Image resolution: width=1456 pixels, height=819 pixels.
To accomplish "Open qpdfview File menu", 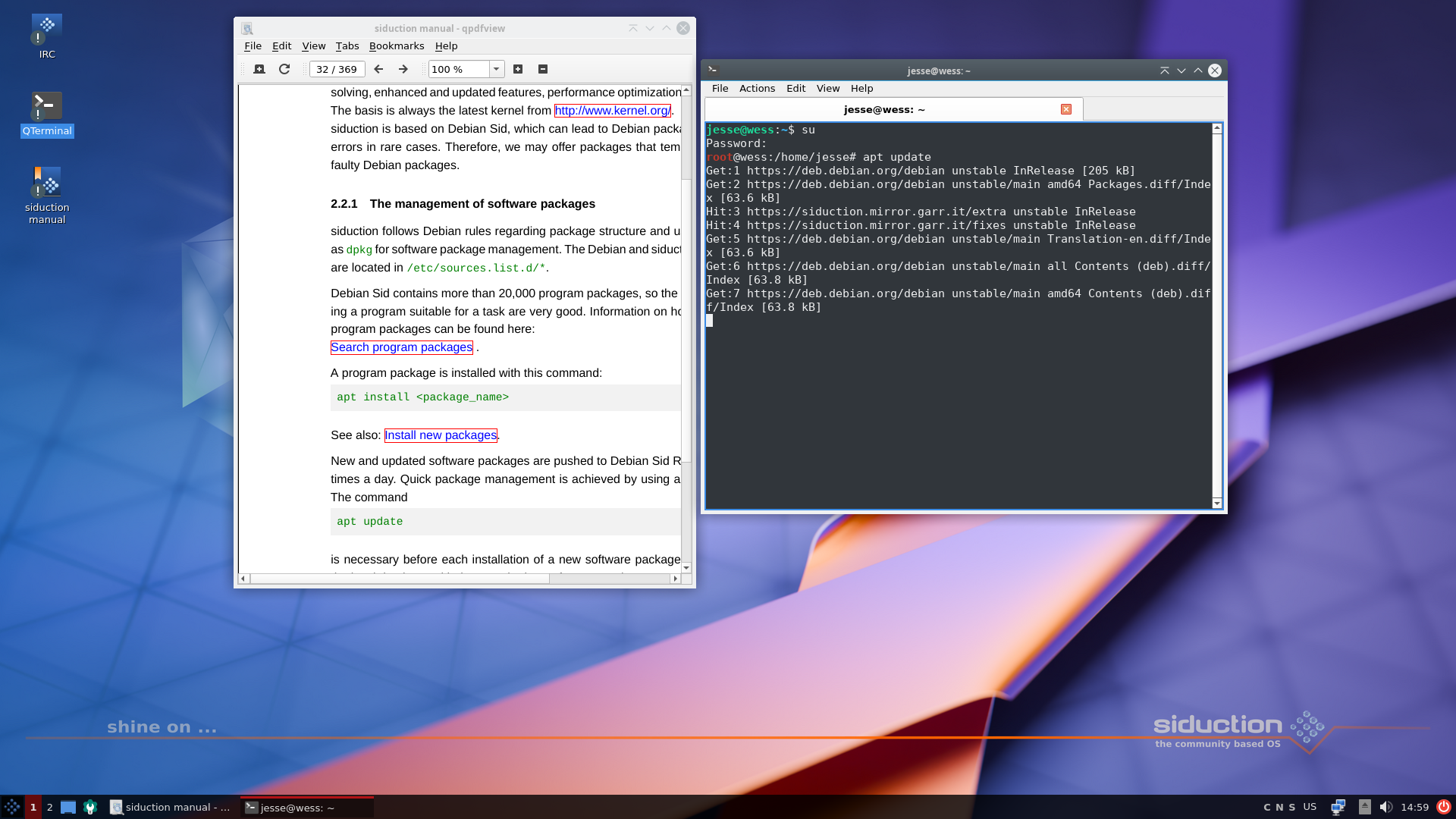I will [x=253, y=46].
